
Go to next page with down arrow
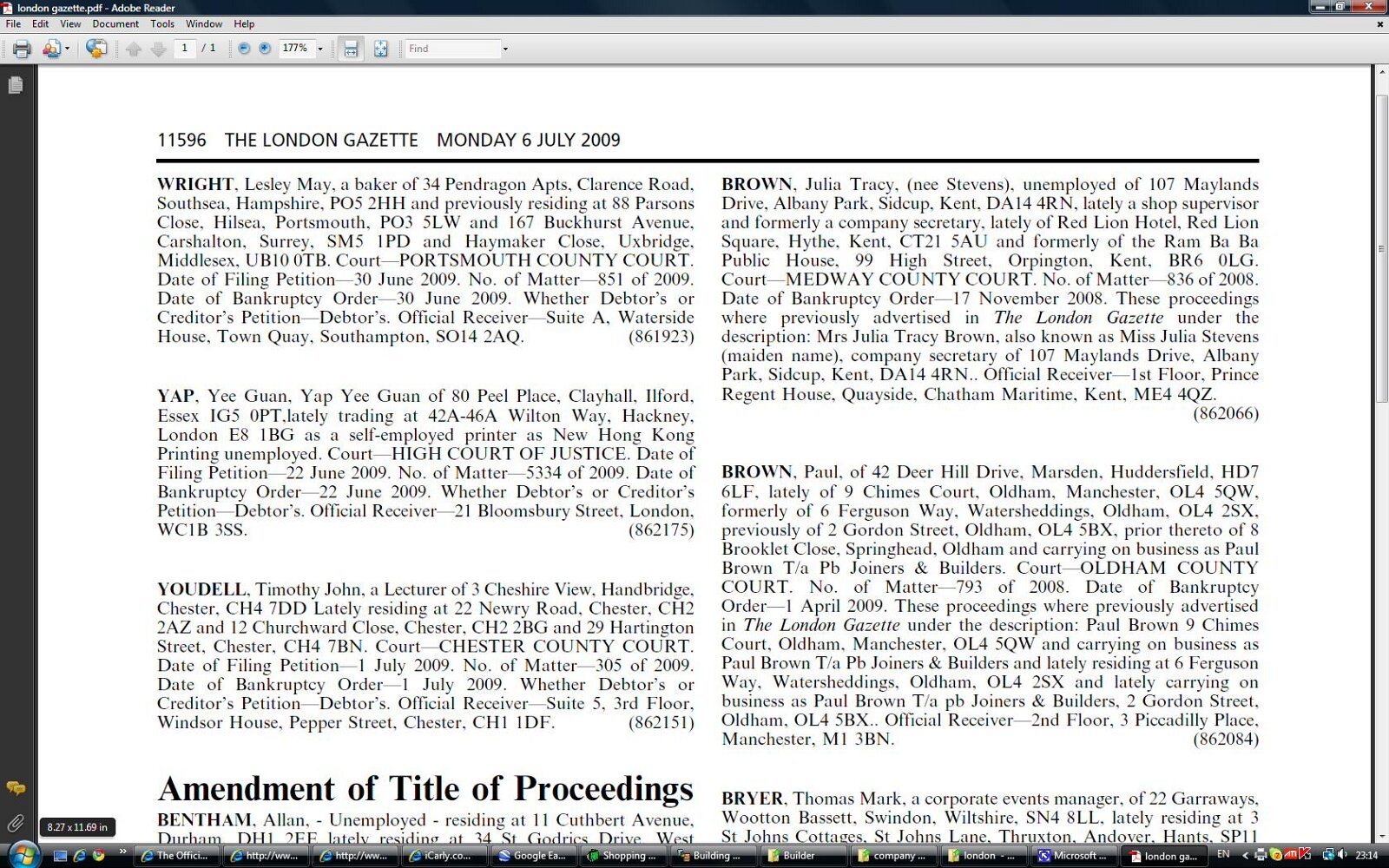(158, 49)
